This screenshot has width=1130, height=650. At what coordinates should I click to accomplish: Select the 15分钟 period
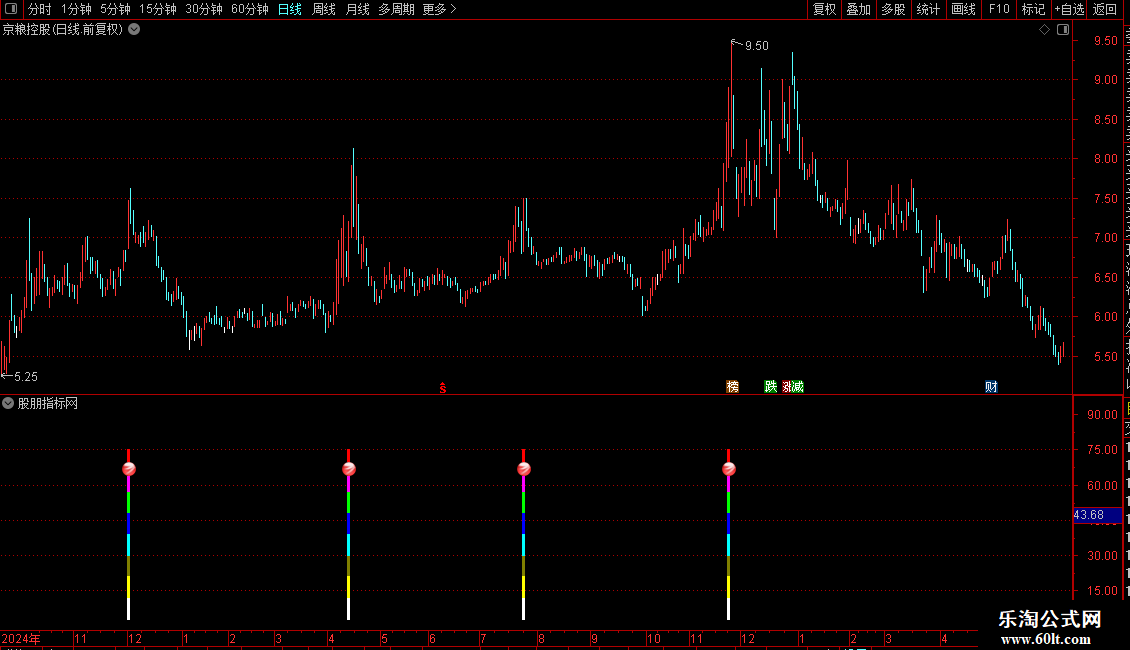158,9
